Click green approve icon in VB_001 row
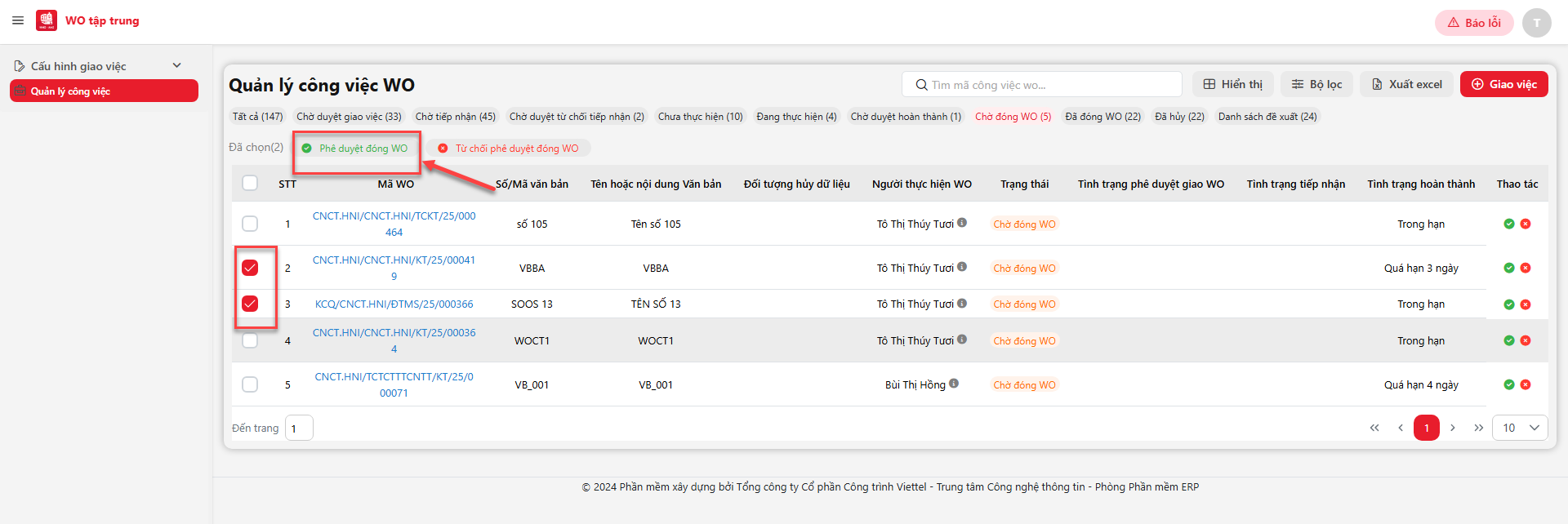 point(1509,384)
